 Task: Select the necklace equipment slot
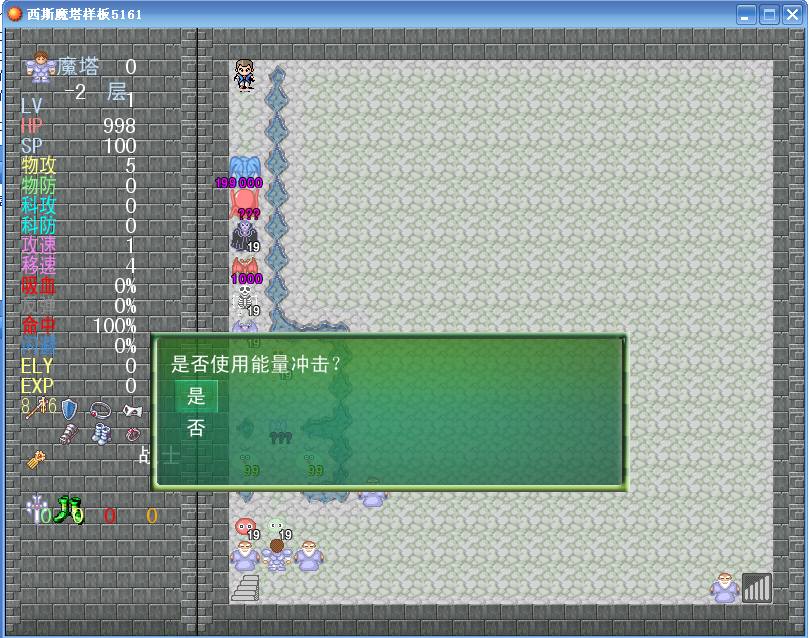[100, 410]
